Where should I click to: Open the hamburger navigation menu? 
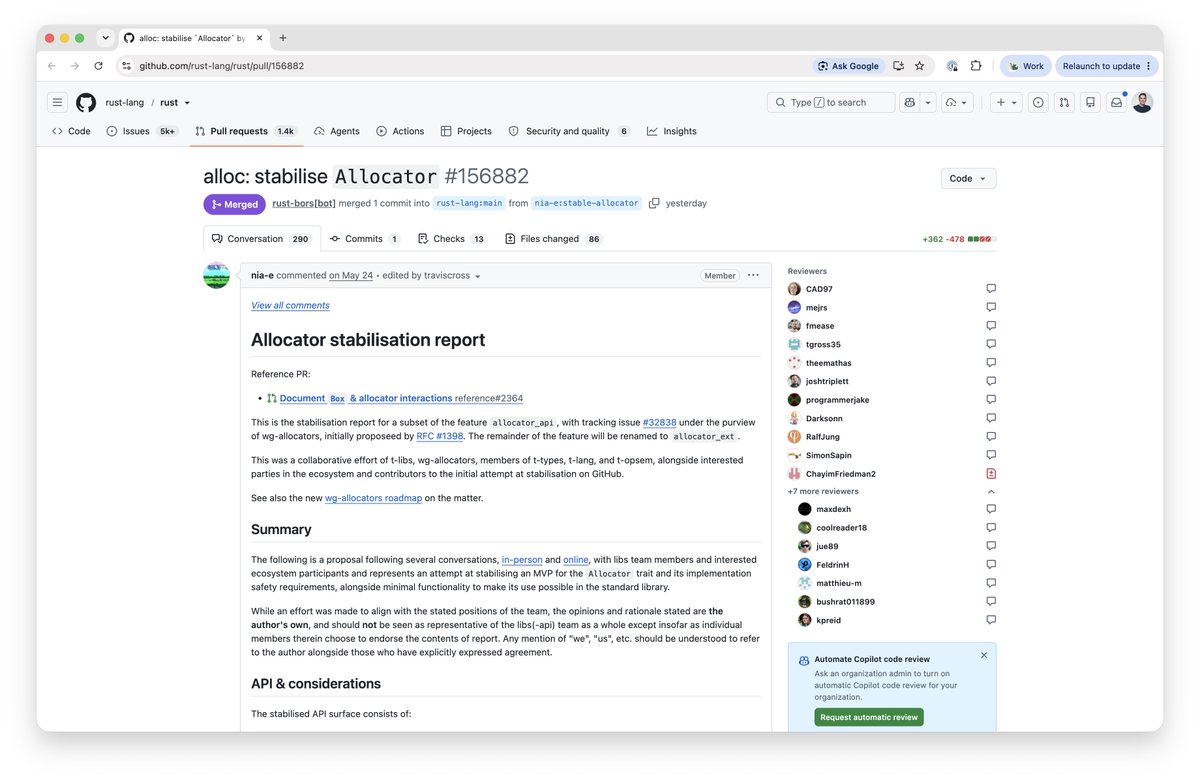pos(58,102)
